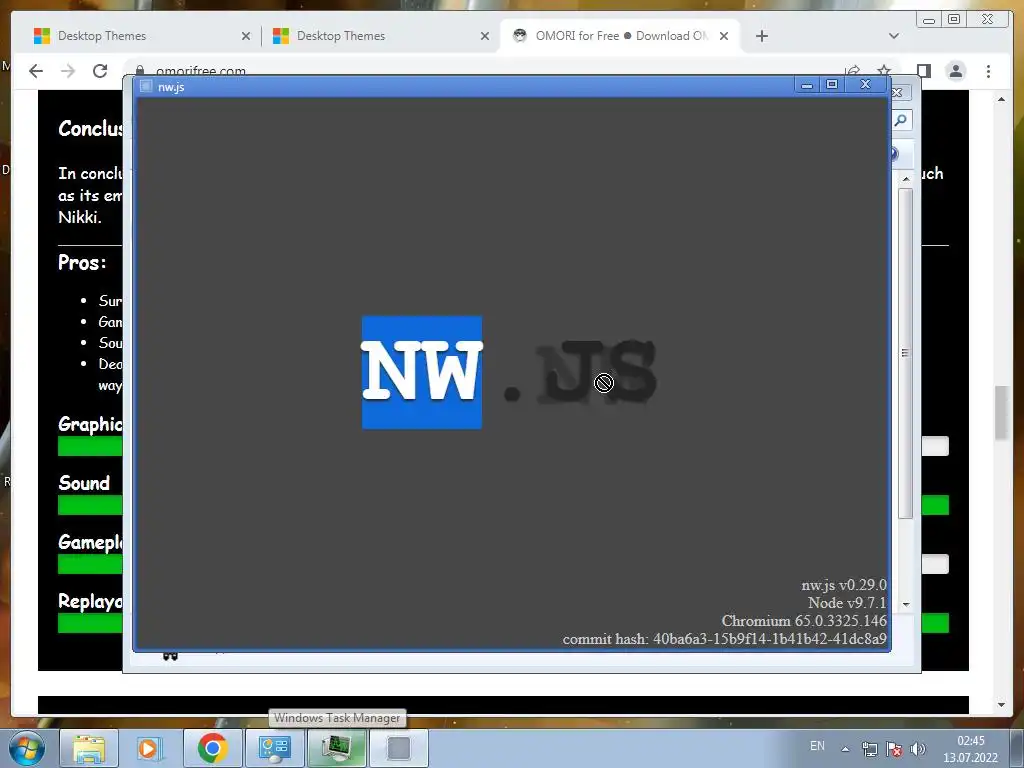Switch to the second Desktop Themes tab

coord(379,36)
